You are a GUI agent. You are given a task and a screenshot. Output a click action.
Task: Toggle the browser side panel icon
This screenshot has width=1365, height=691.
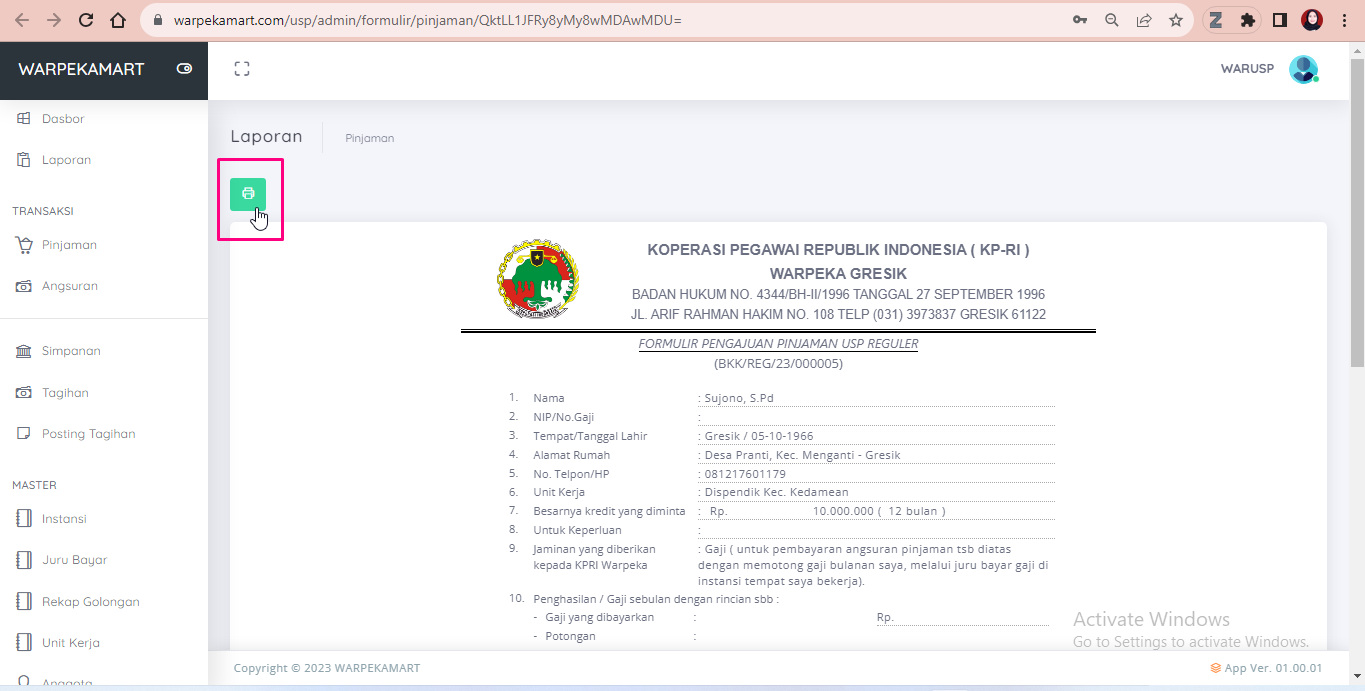[x=1279, y=20]
